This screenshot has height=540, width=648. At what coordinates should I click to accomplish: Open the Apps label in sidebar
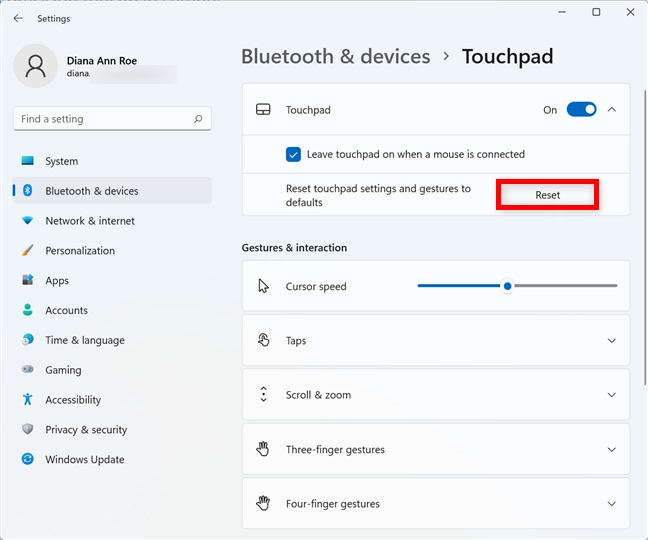(57, 281)
